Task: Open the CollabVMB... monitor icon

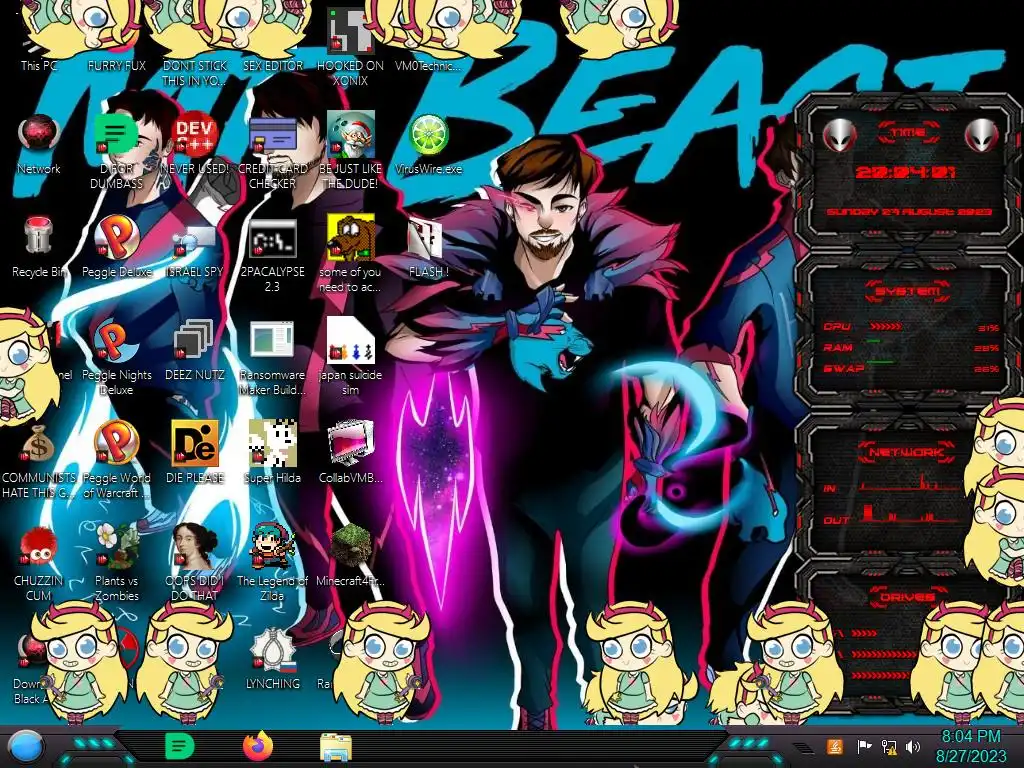Action: (350, 443)
